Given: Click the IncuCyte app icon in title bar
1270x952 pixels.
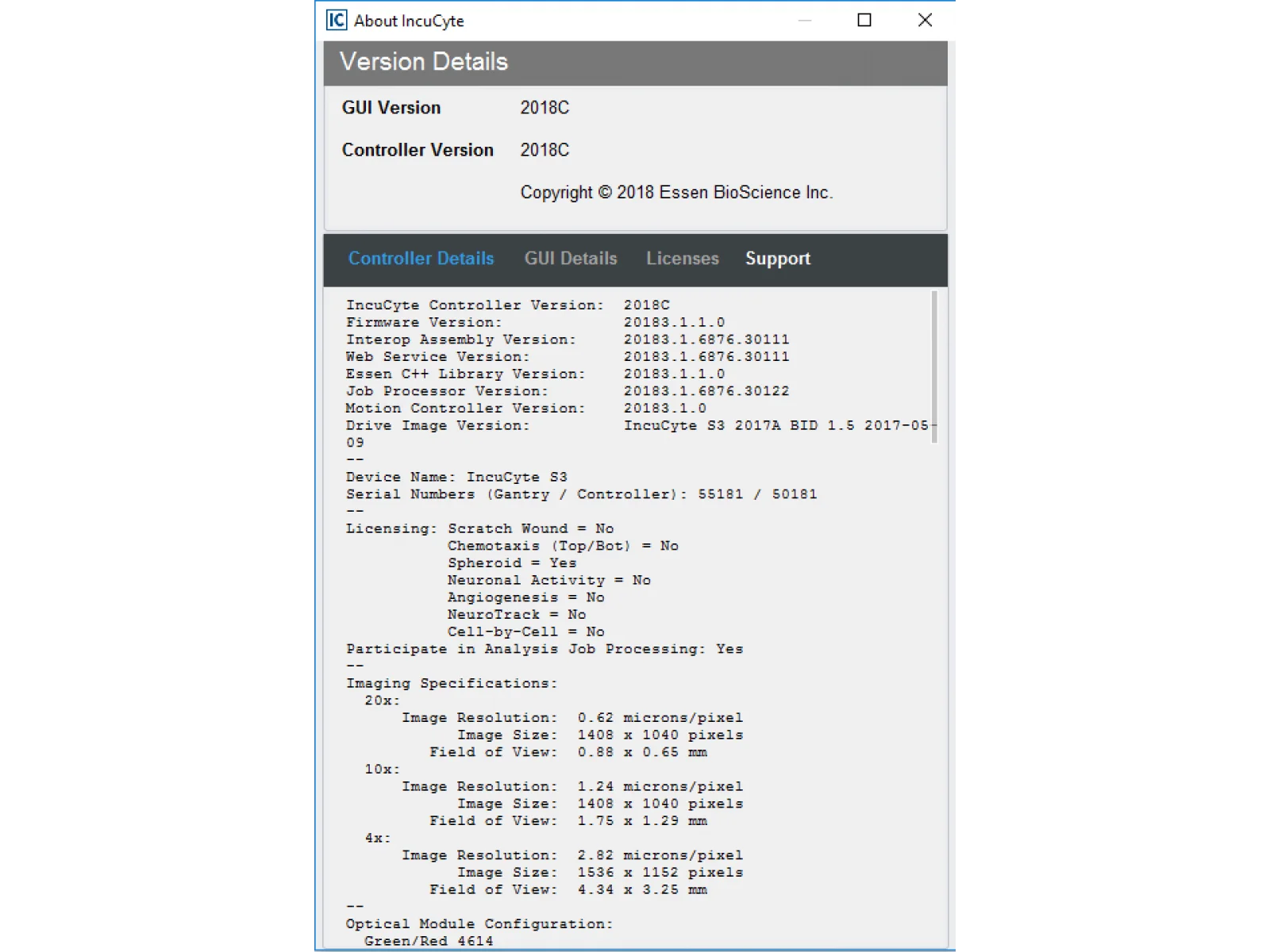Looking at the screenshot, I should click(337, 20).
